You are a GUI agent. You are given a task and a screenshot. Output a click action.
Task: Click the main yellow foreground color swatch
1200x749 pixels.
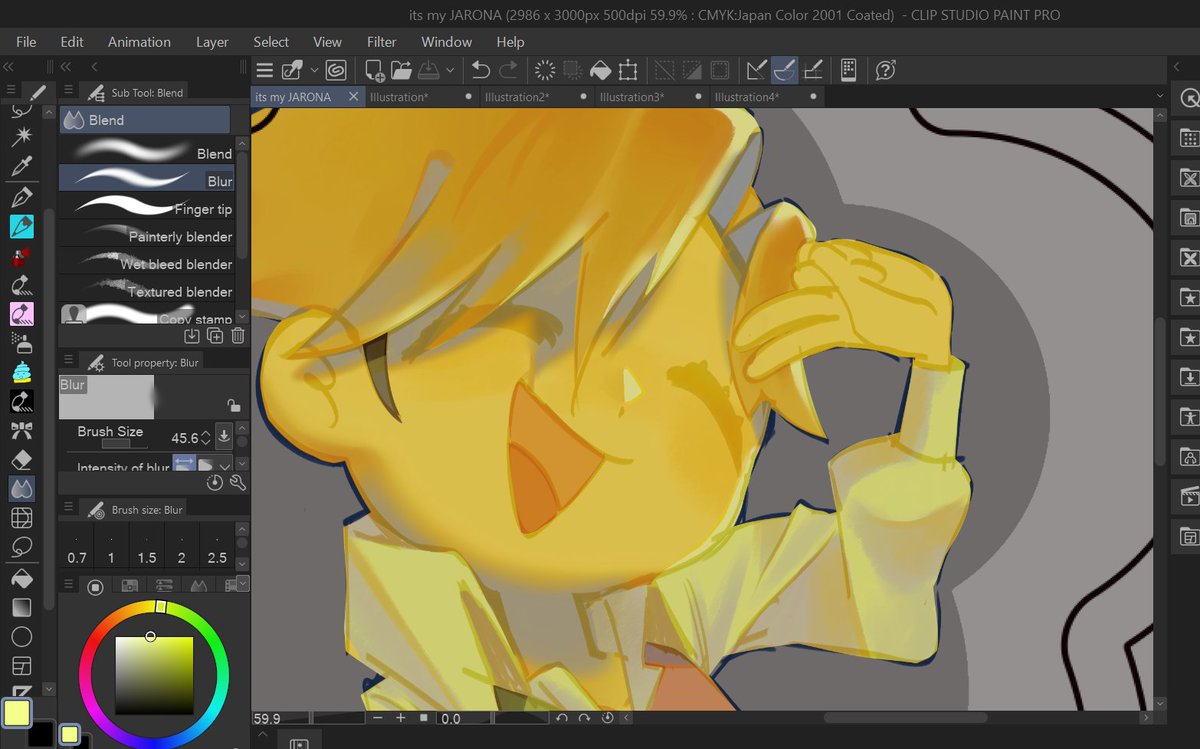17,713
